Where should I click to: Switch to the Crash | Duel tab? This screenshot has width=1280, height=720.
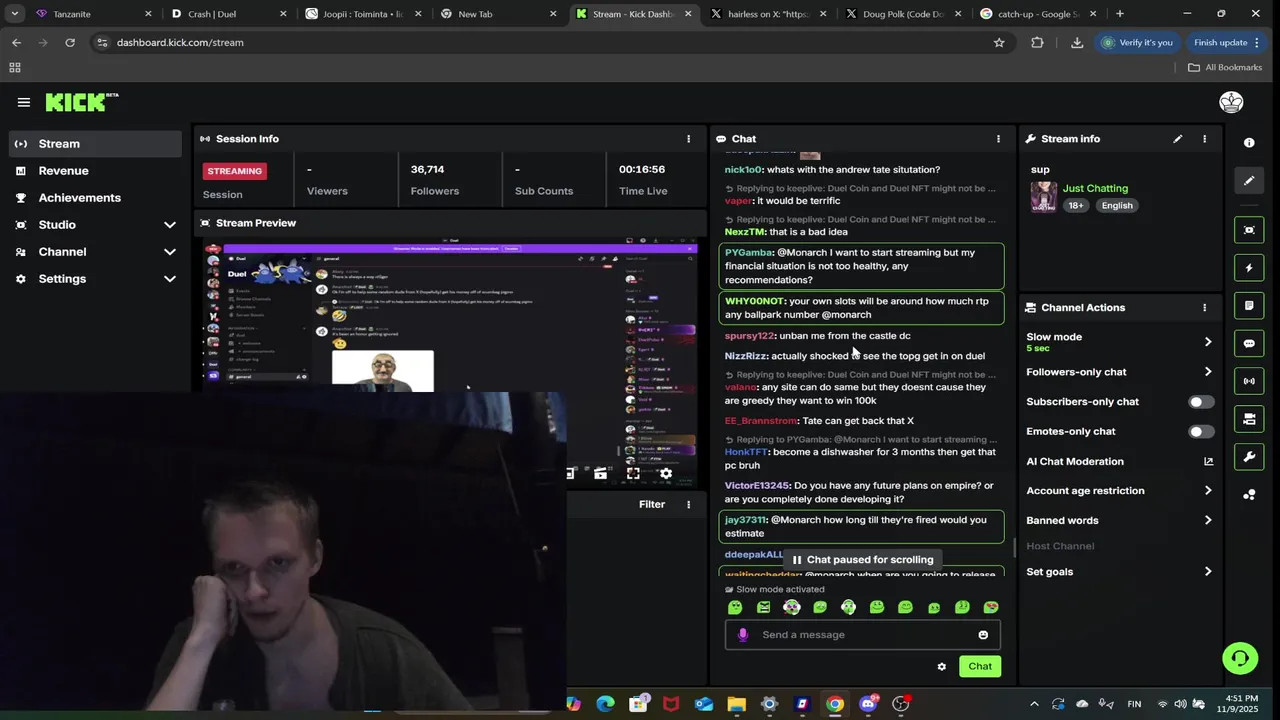pos(228,14)
